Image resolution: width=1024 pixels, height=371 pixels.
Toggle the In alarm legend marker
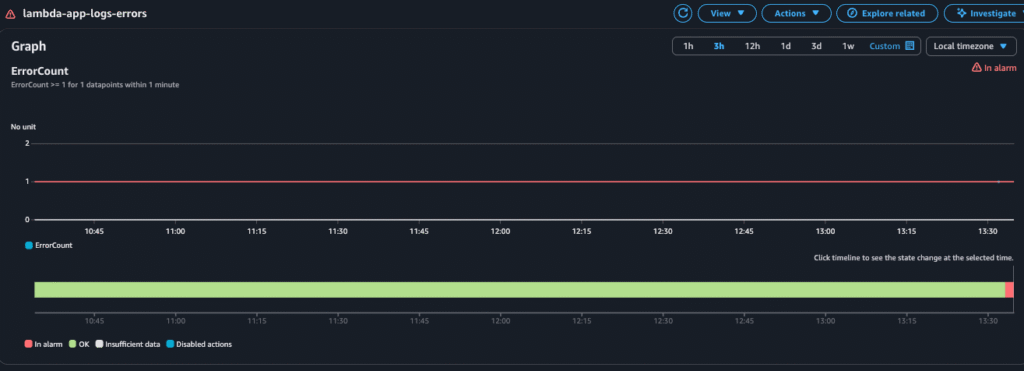[28, 344]
